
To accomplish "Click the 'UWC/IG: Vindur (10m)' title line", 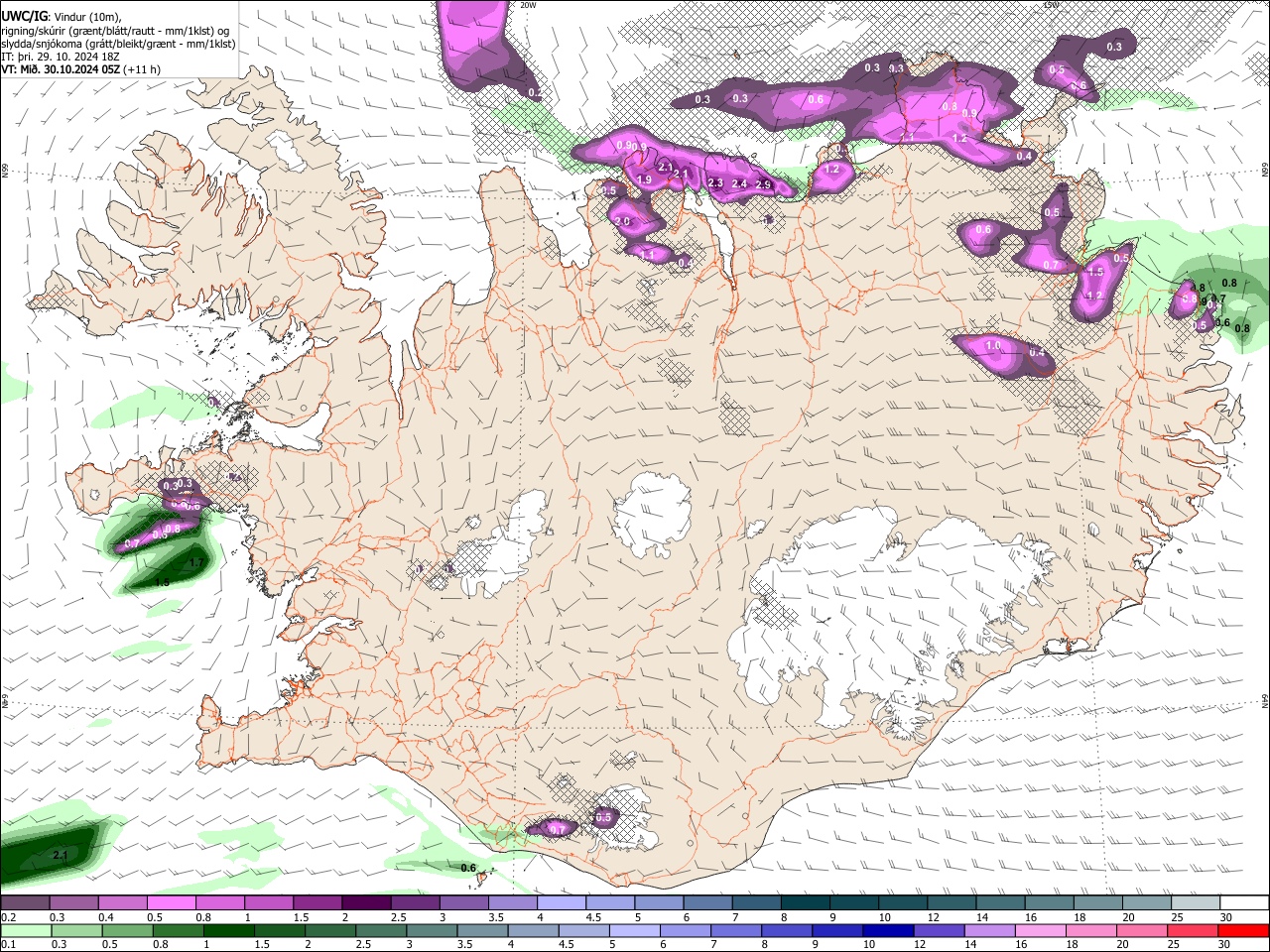I will (x=62, y=17).
